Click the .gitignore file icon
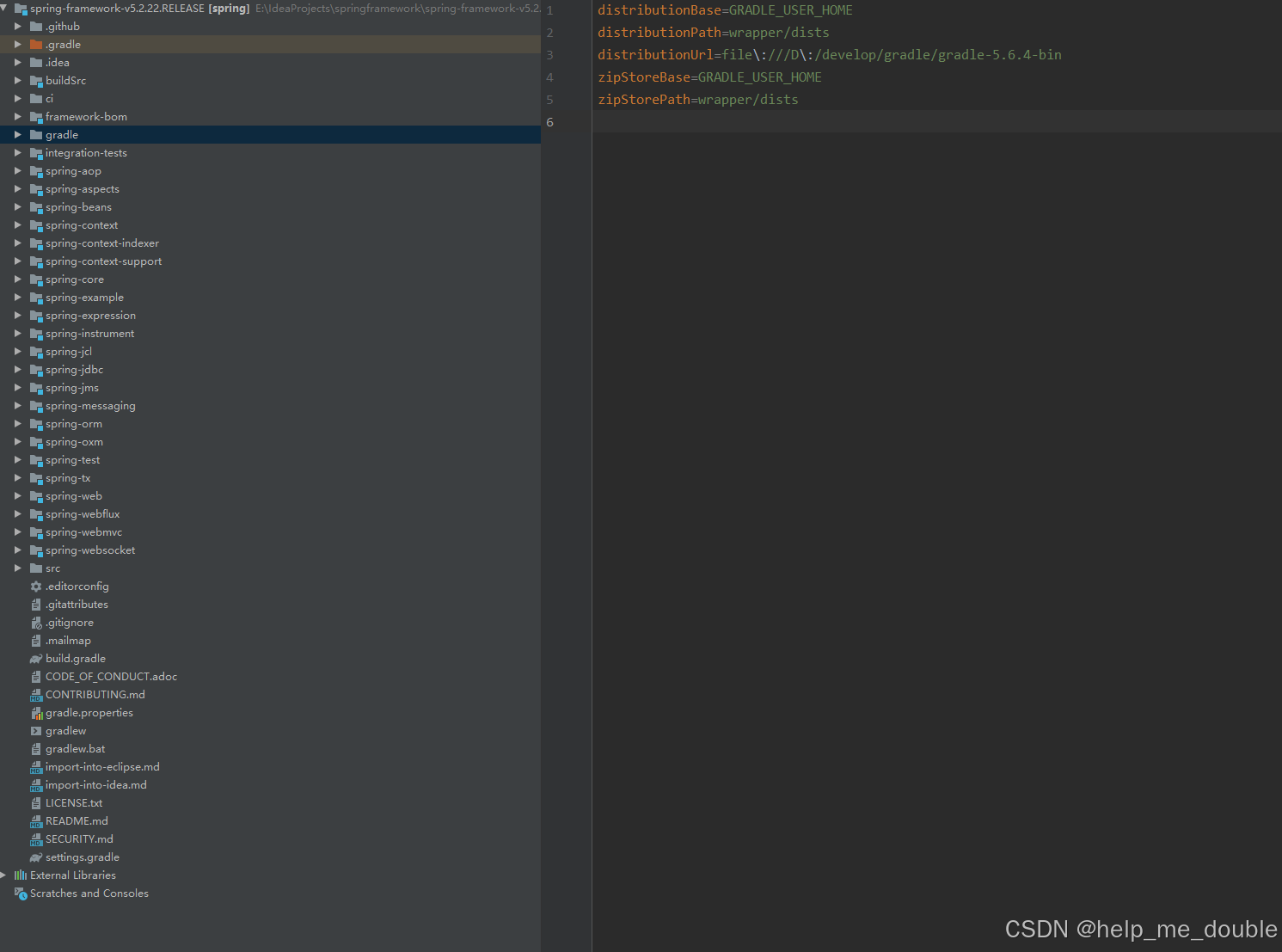 click(x=36, y=623)
